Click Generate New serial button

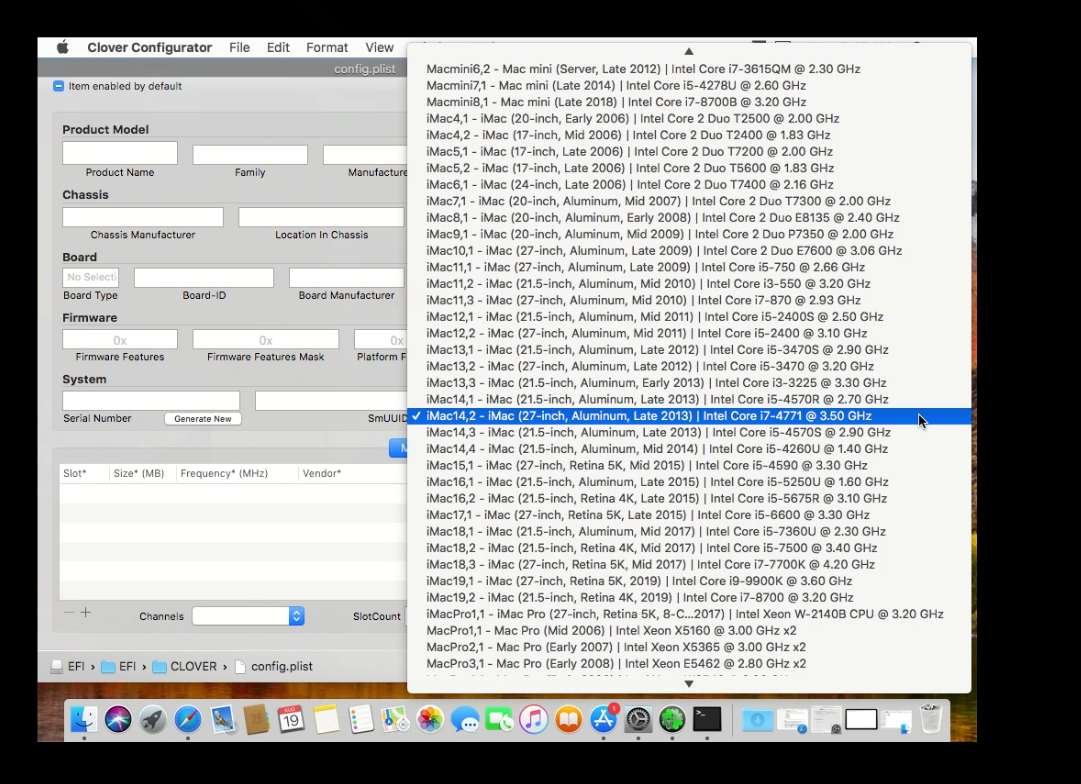pyautogui.click(x=203, y=419)
